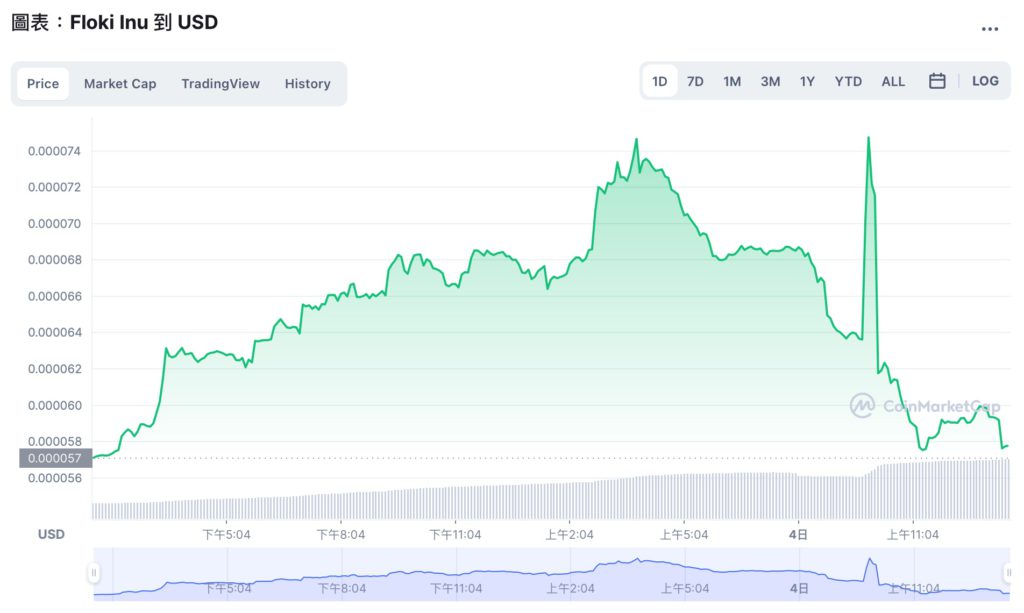The image size is (1024, 613).
Task: Open the calendar date range picker
Action: tap(936, 81)
